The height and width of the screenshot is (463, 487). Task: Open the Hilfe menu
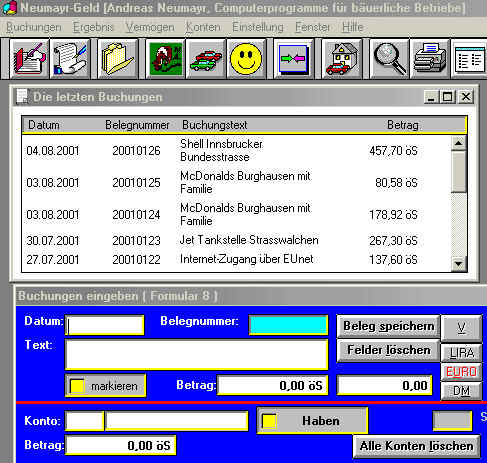[352, 27]
